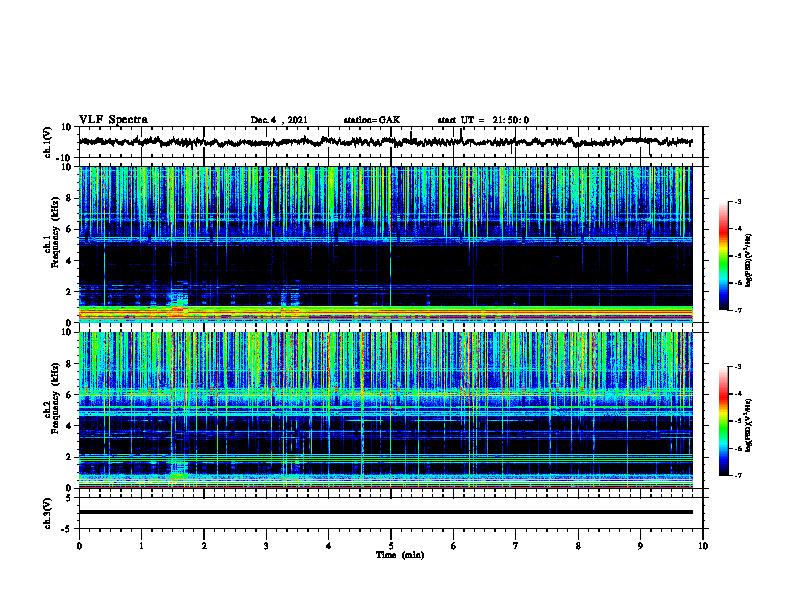Click the "6" kHz tick on ch.2 spectrogram
792x612 pixels.
pyautogui.click(x=70, y=395)
